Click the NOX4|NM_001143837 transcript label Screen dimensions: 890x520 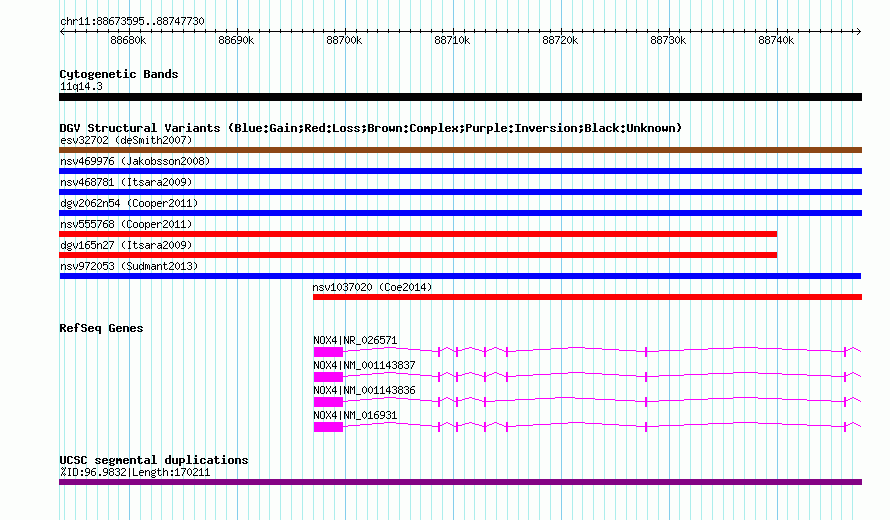[364, 366]
